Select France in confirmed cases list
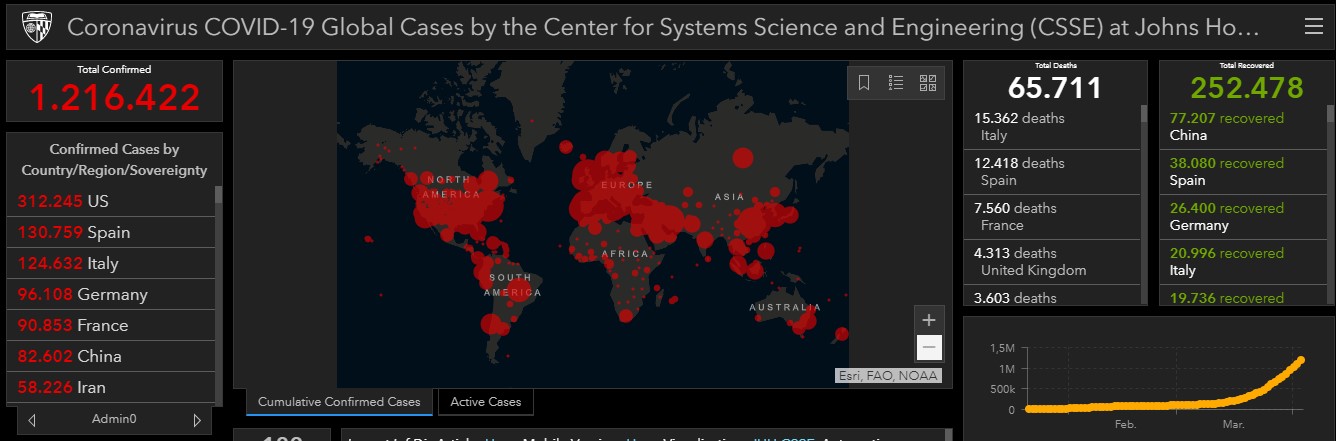1336x441 pixels. tap(110, 325)
